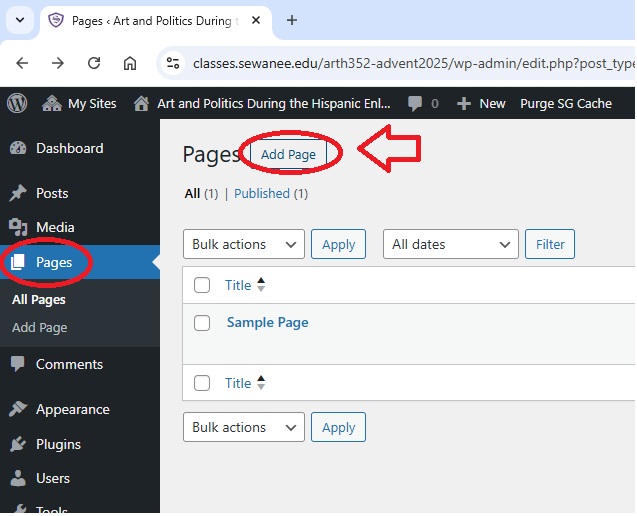Open Plugins from the sidebar
Image resolution: width=637 pixels, height=516 pixels.
(x=58, y=444)
